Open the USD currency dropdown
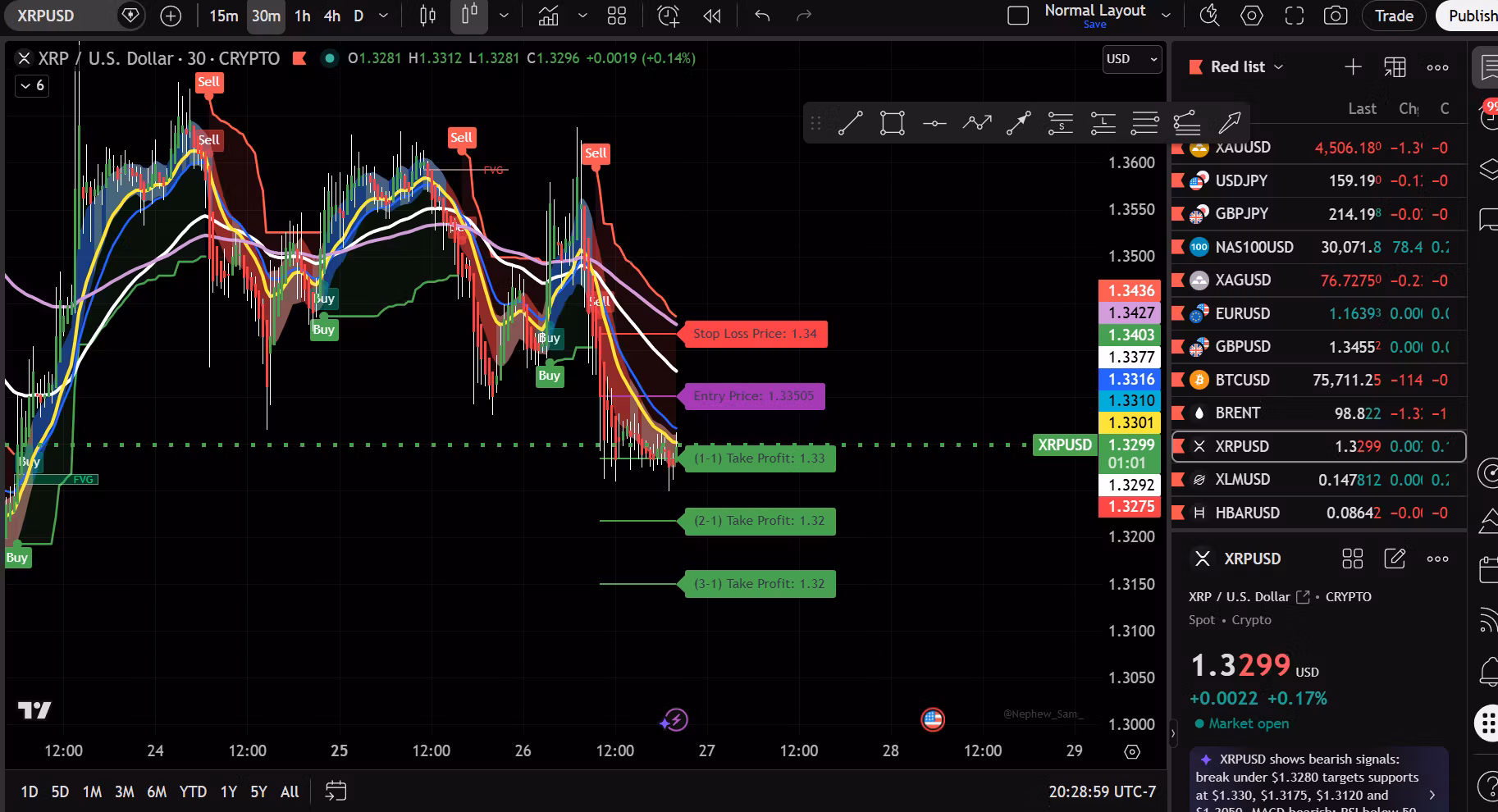 point(1132,59)
